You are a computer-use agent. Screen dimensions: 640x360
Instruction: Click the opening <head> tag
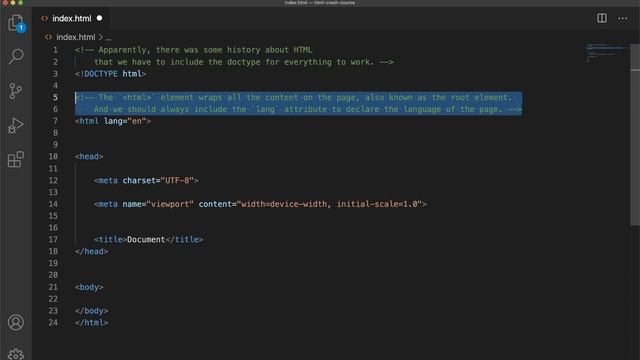coord(89,156)
